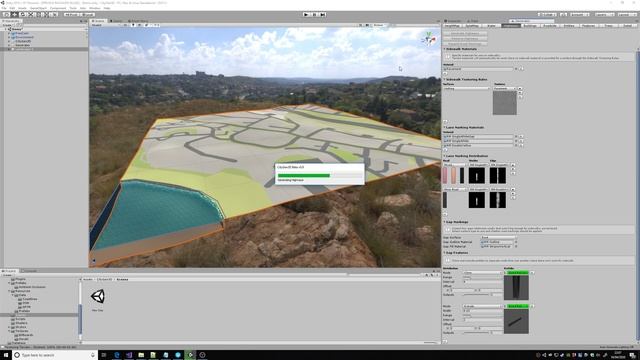This screenshot has height=360, width=640.
Task: Select the Environment object in Hierarchy
Action: [24, 37]
